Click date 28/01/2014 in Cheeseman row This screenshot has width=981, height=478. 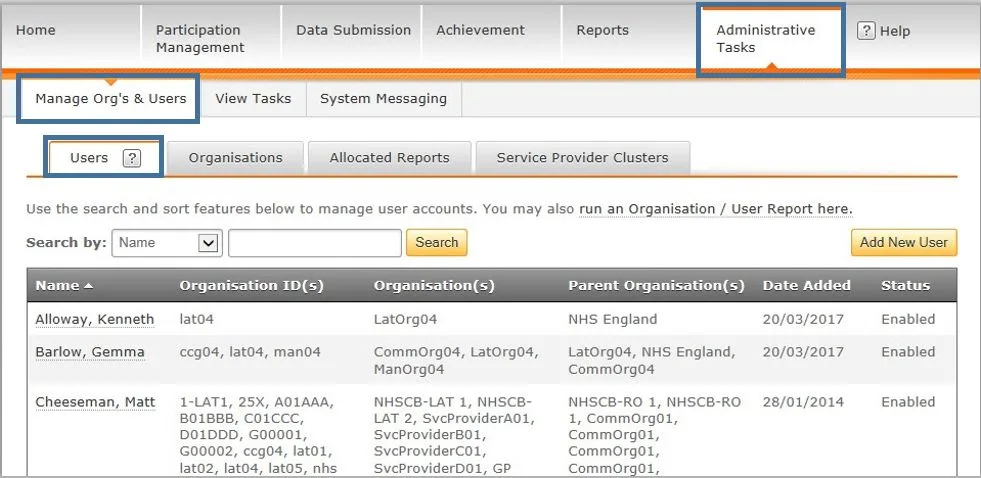click(803, 402)
